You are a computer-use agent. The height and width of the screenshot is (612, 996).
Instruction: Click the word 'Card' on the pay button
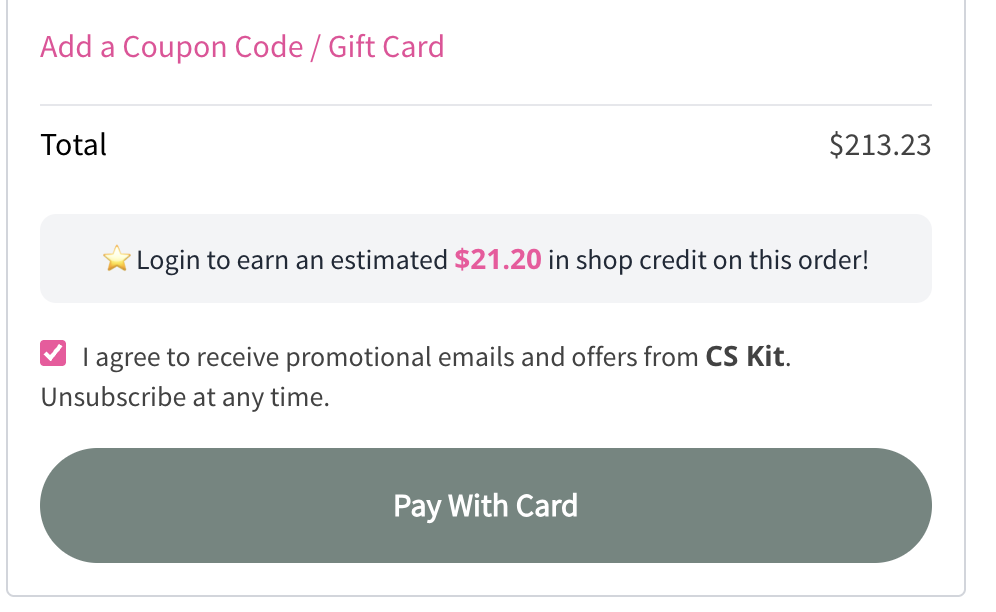tap(546, 505)
